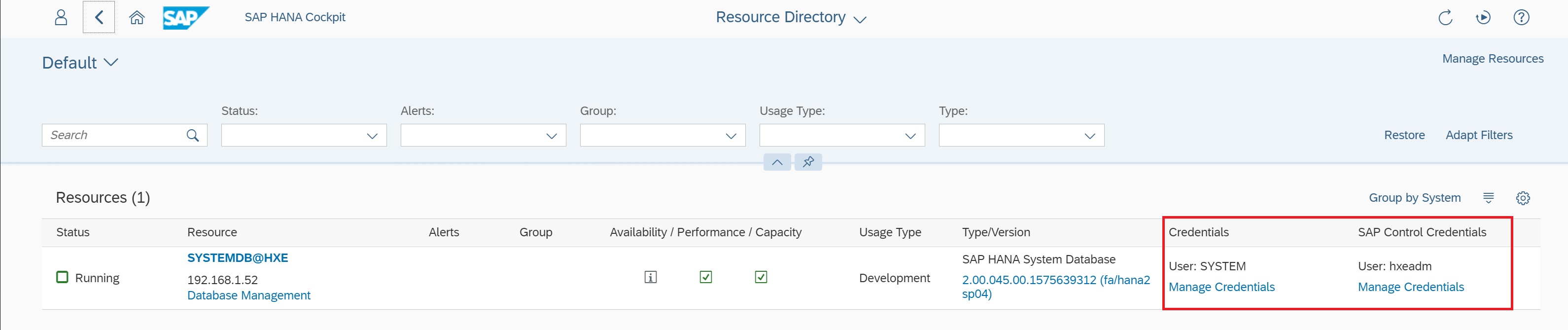Open the help question mark icon
The image size is (1568, 330).
[x=1521, y=18]
